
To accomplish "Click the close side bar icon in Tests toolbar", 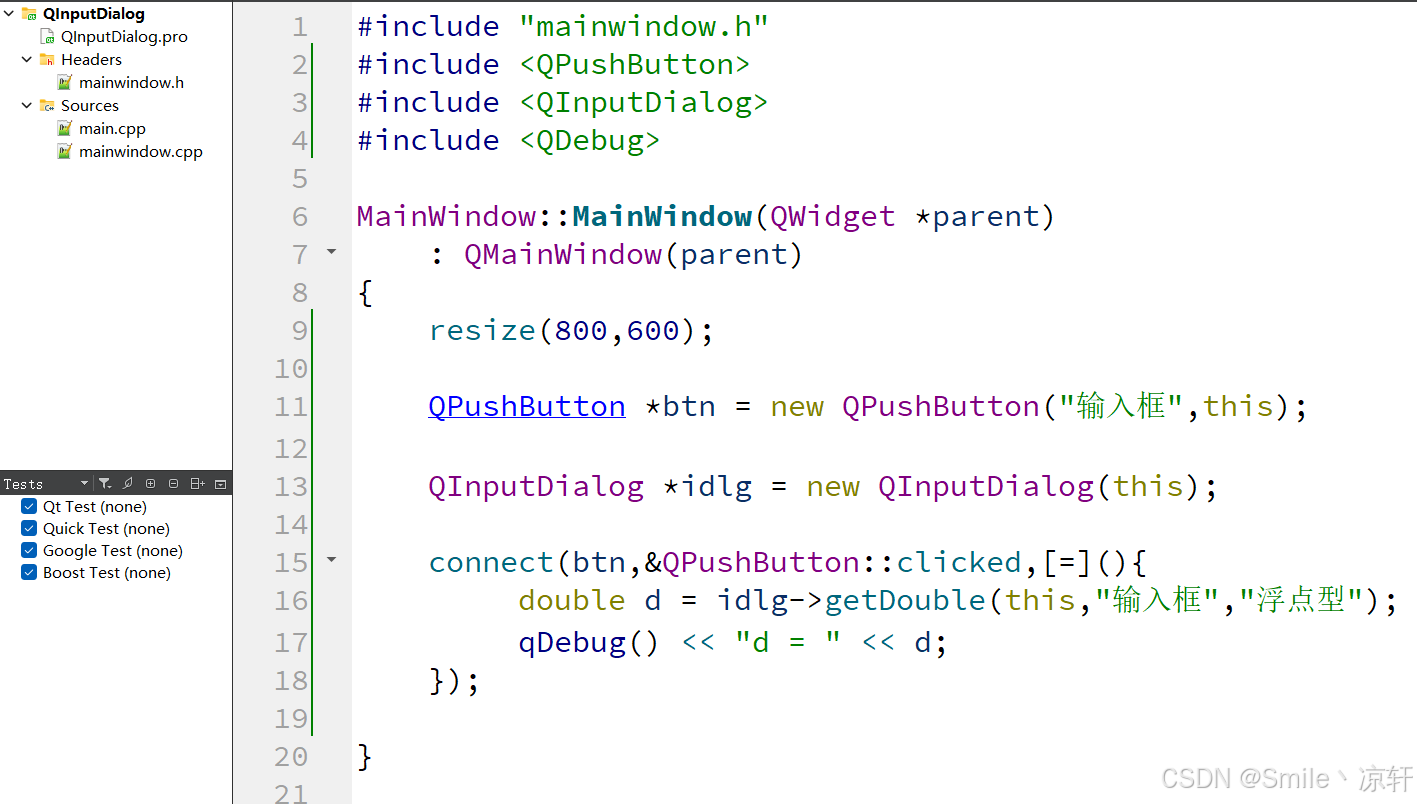I will (x=220, y=483).
